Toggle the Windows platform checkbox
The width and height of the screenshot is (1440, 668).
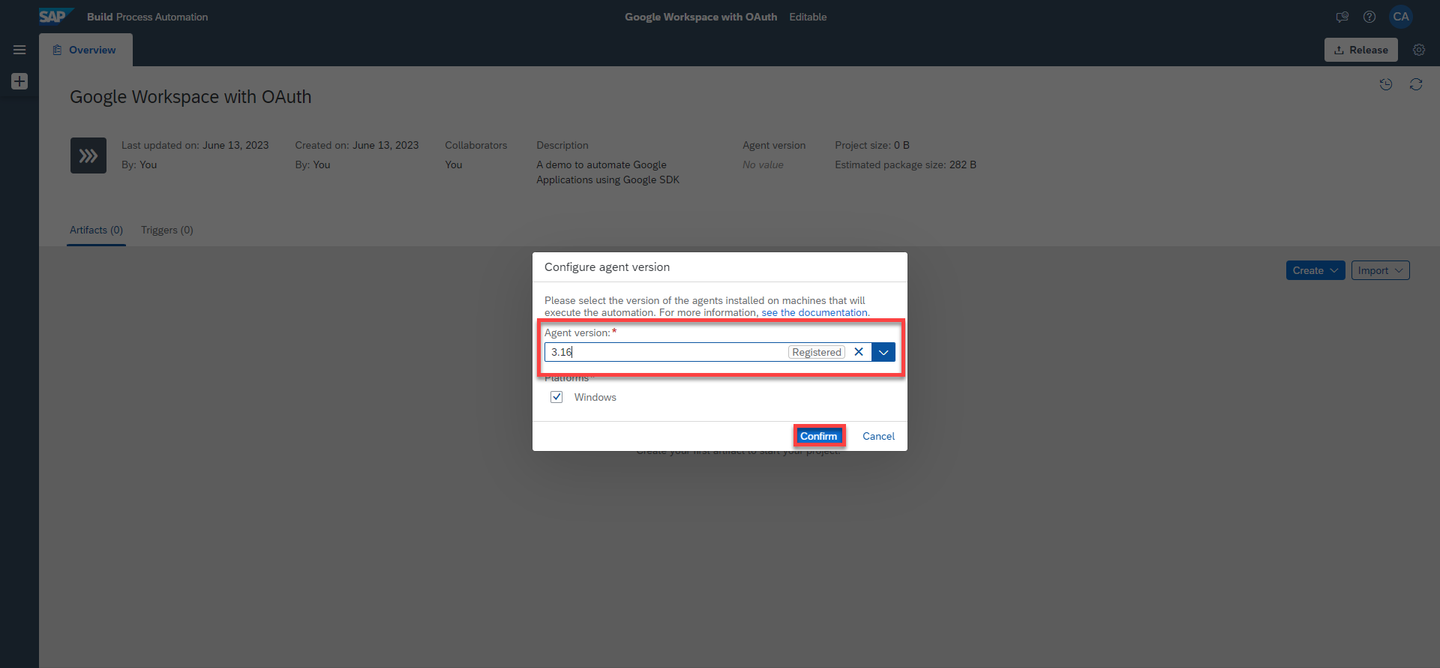pyautogui.click(x=557, y=397)
